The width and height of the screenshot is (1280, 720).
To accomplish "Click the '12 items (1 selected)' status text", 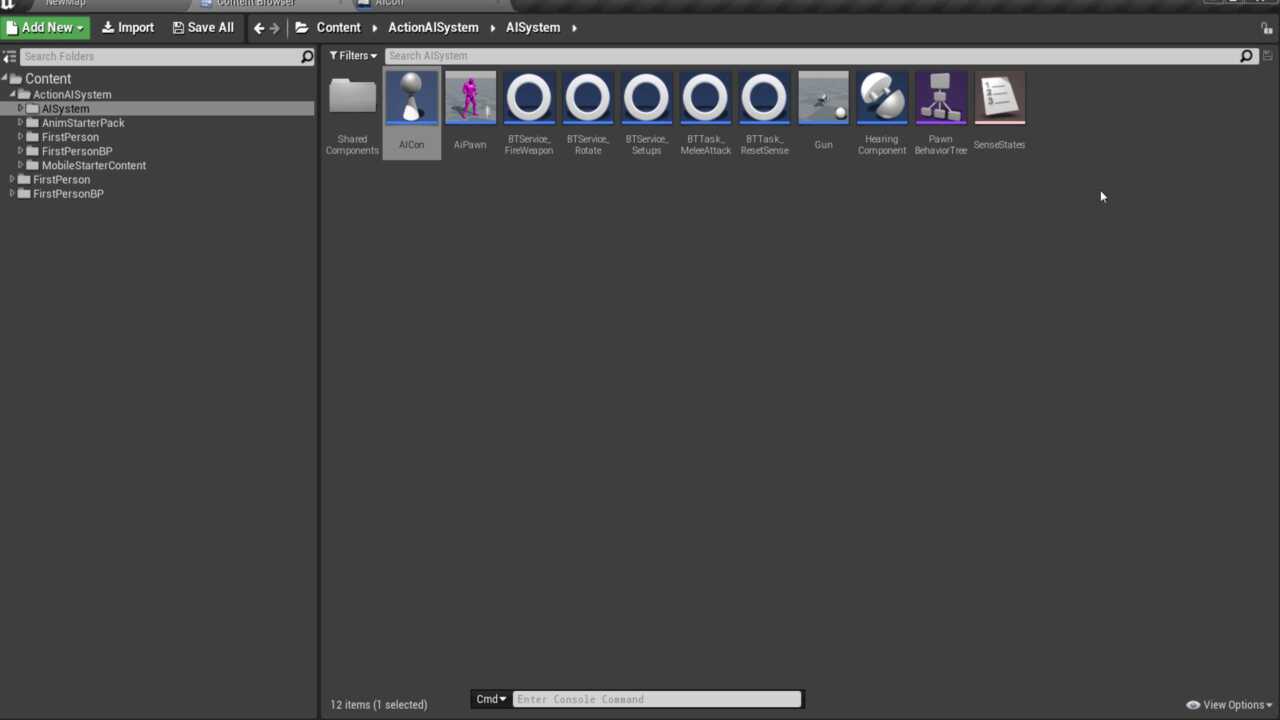I will (x=379, y=705).
